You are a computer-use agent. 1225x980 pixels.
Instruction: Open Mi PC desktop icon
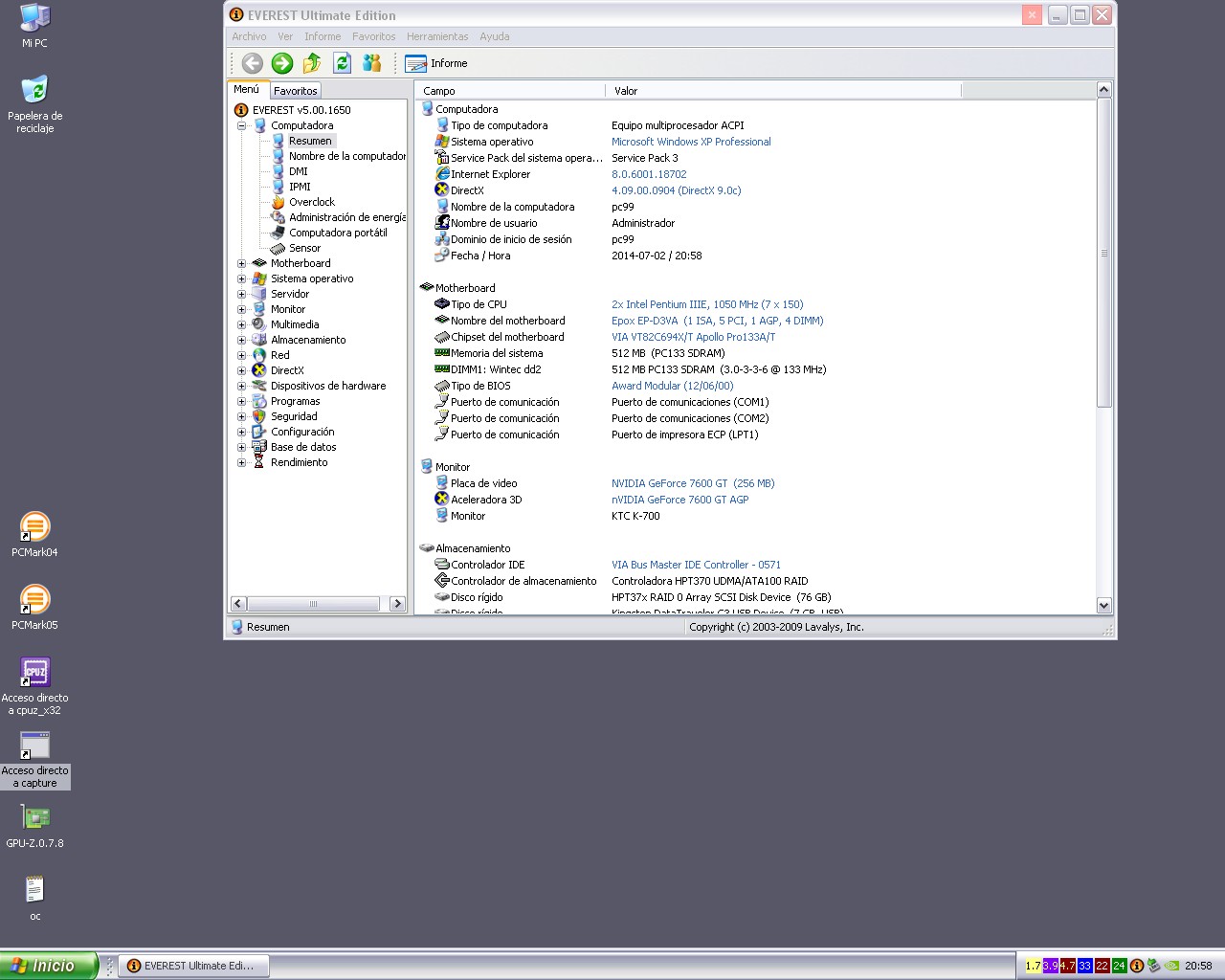pyautogui.click(x=34, y=26)
